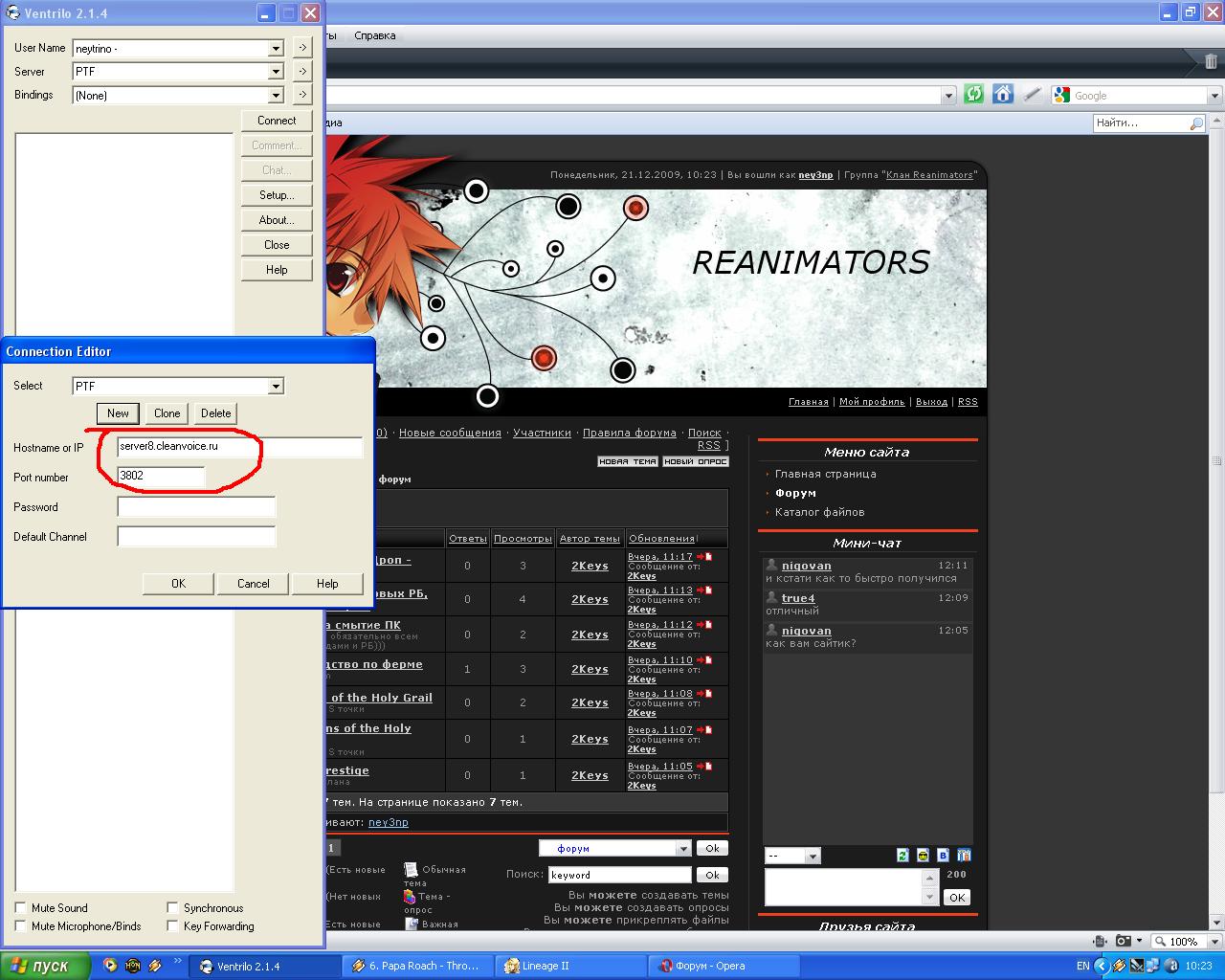The width and height of the screenshot is (1225, 980).
Task: Click the find-in-page magnifier icon
Action: click(1195, 123)
